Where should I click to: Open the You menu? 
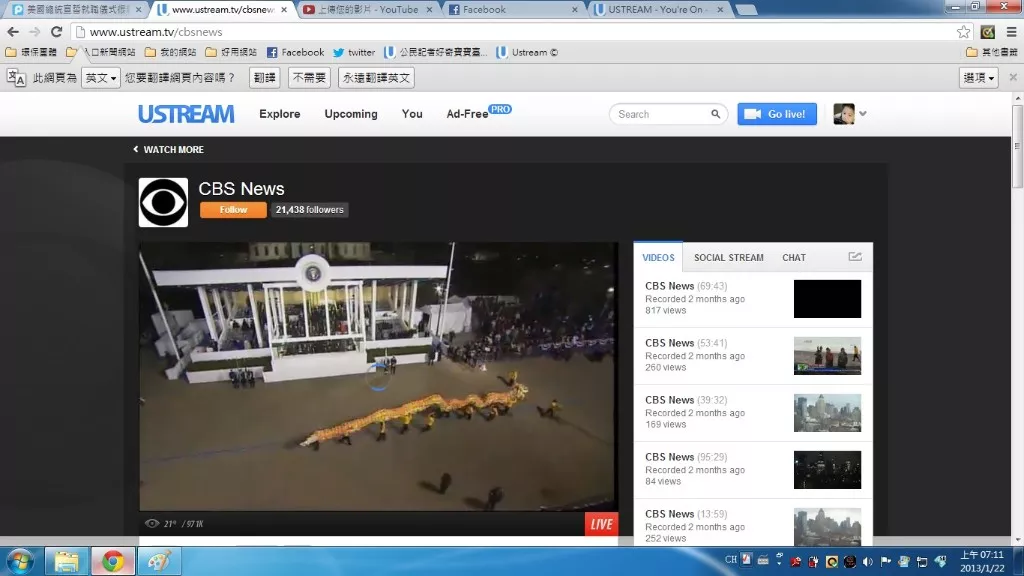tap(412, 114)
